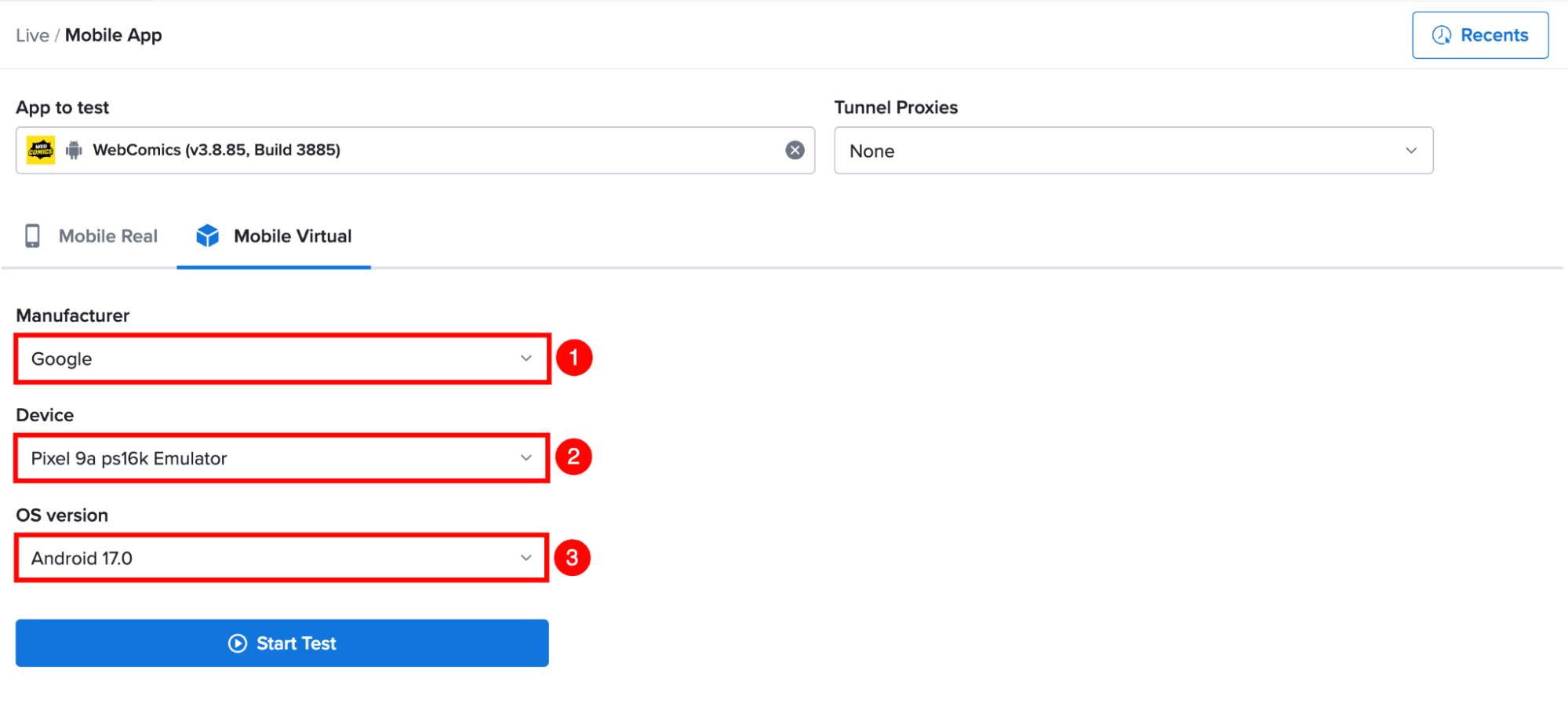Click the red step 1 marker
Image resolution: width=1568 pixels, height=703 pixels.
pyautogui.click(x=574, y=358)
